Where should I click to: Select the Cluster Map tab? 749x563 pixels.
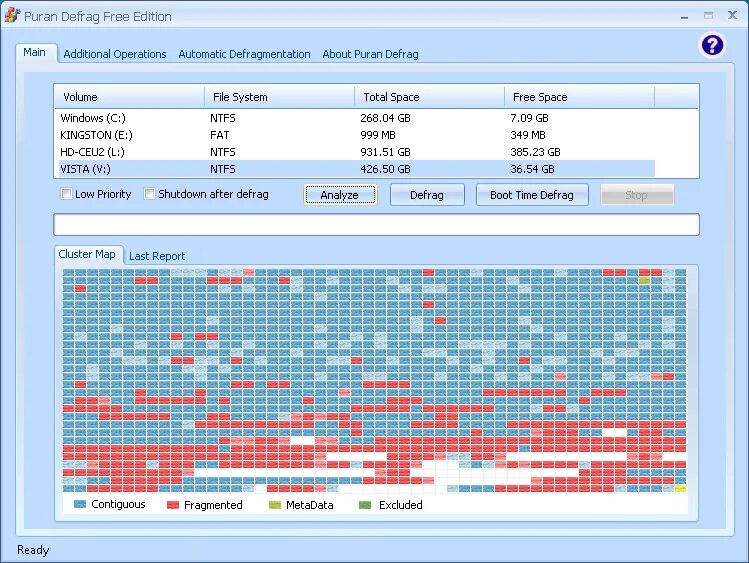click(87, 255)
